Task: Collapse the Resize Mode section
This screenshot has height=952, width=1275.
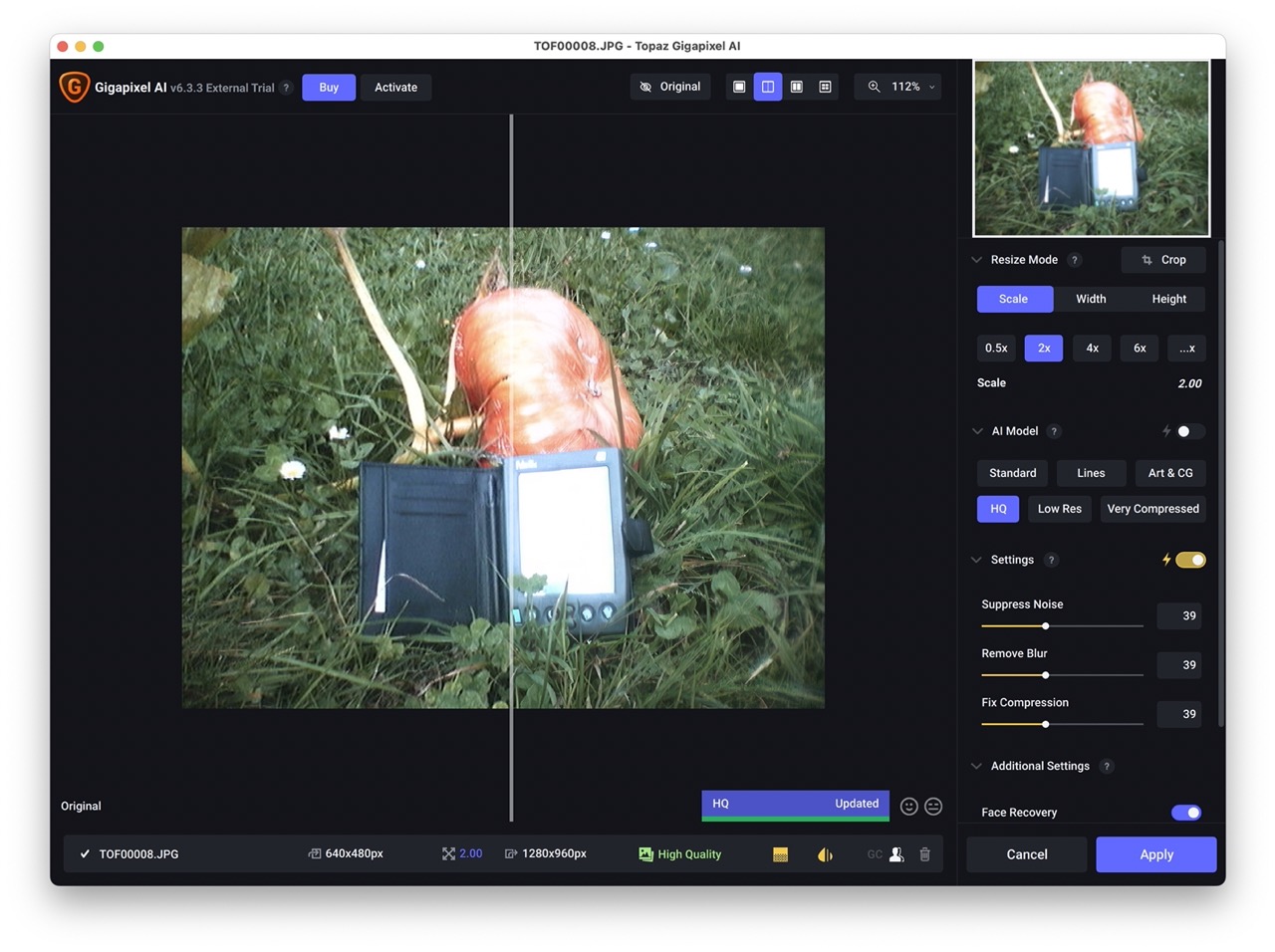Action: (x=976, y=260)
